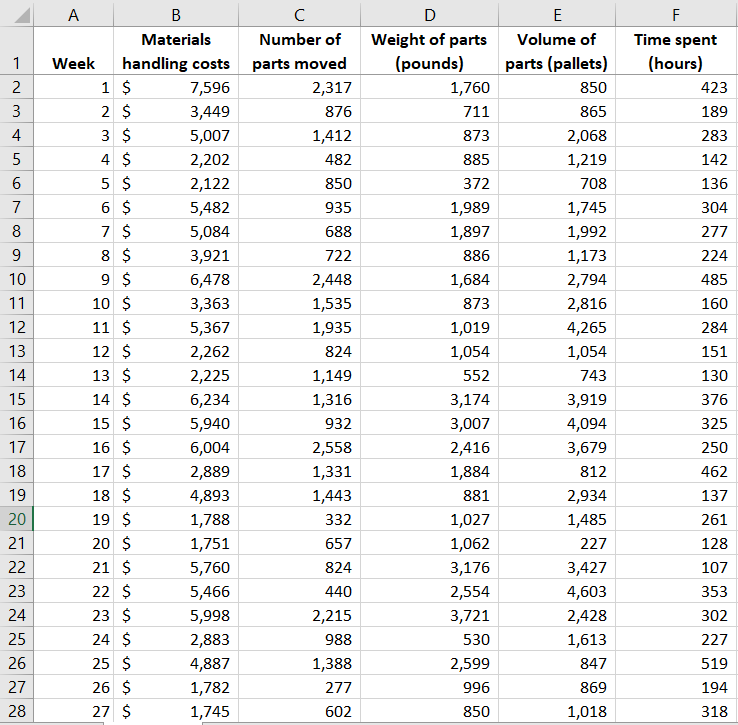Click the cost cell showing 5,482
The height and width of the screenshot is (725, 738).
pyautogui.click(x=176, y=207)
